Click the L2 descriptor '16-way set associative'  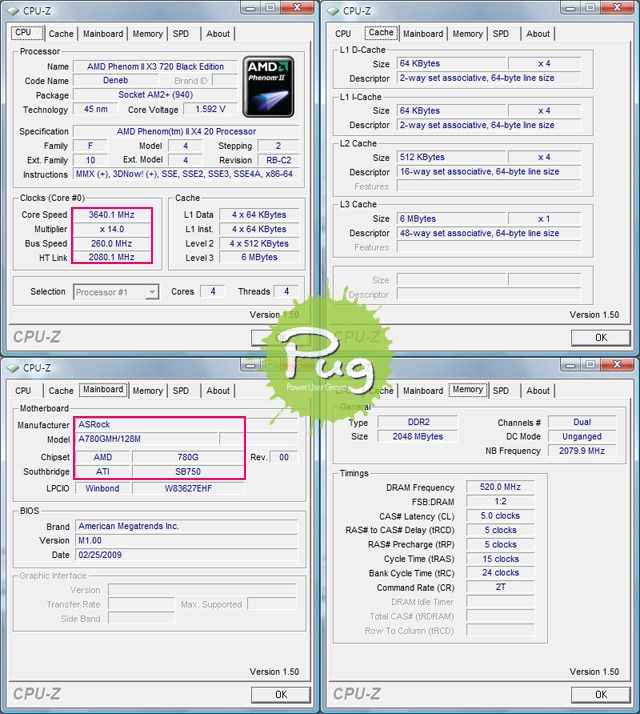(x=488, y=172)
